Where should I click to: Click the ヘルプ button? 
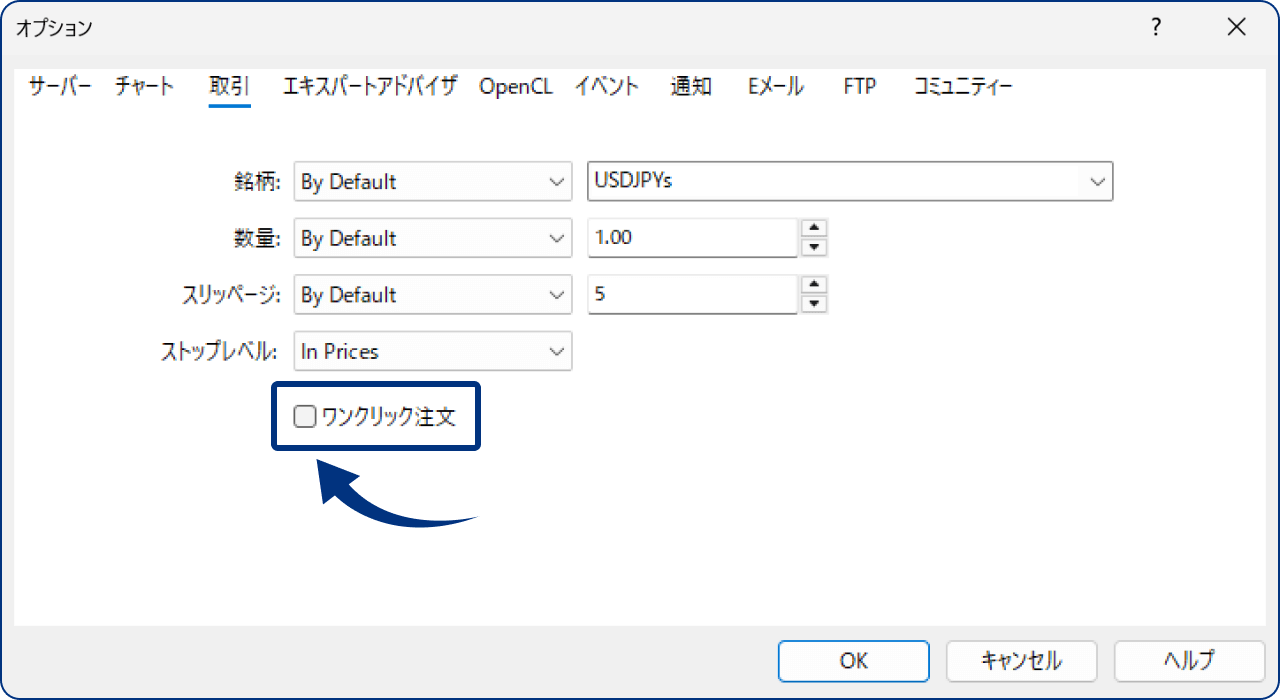1189,661
